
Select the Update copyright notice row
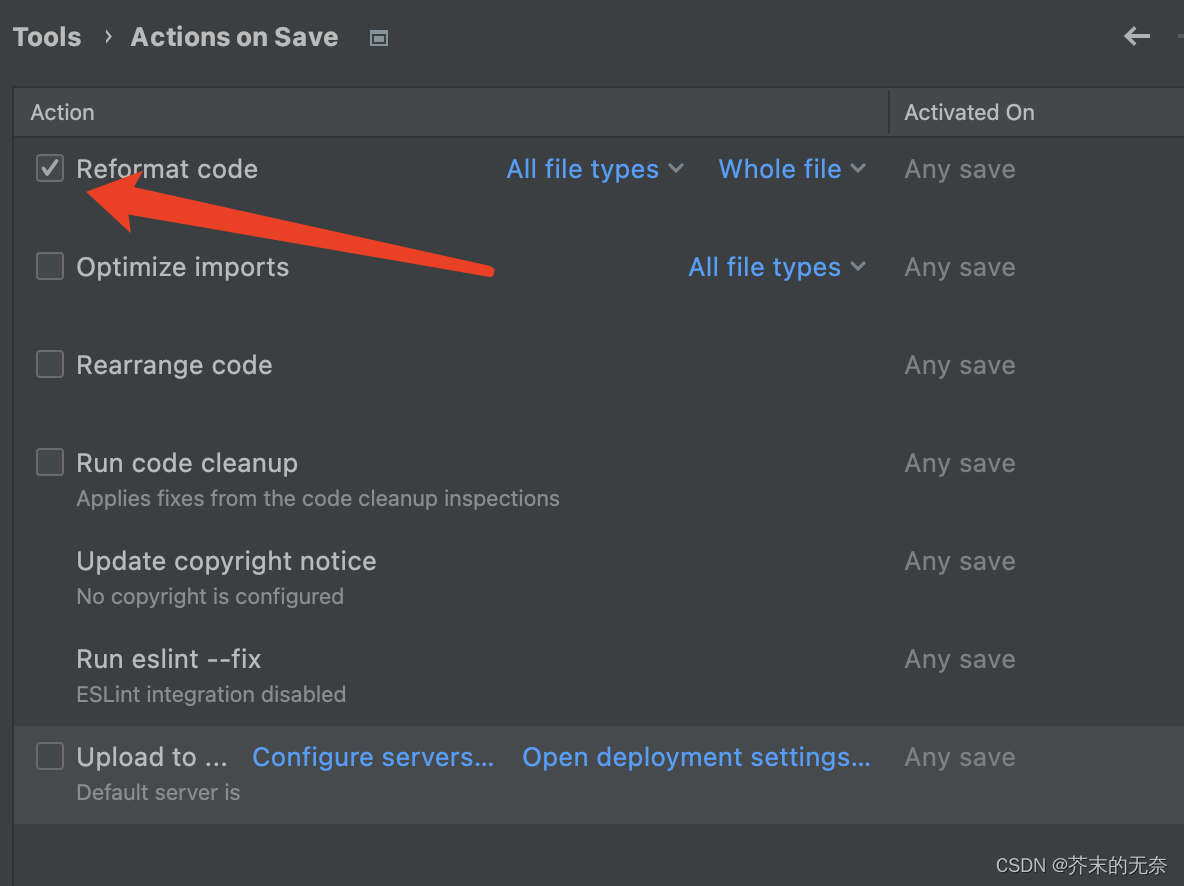[226, 561]
